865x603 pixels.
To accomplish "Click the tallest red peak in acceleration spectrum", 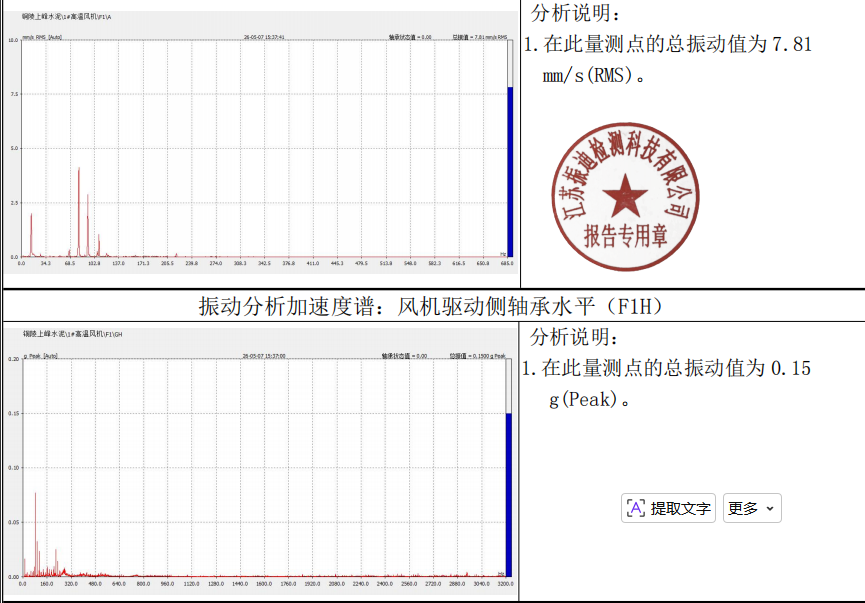I will click(x=36, y=534).
